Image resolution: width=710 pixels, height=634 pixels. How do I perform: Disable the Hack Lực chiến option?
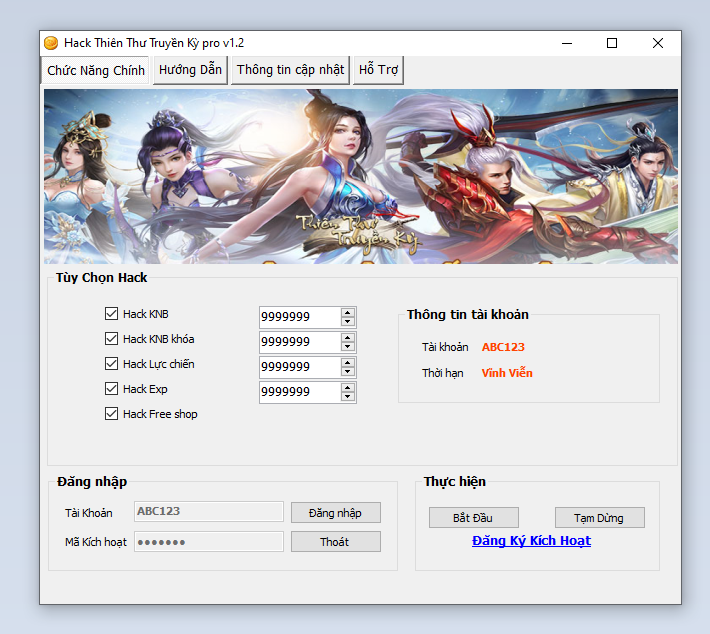pos(111,364)
